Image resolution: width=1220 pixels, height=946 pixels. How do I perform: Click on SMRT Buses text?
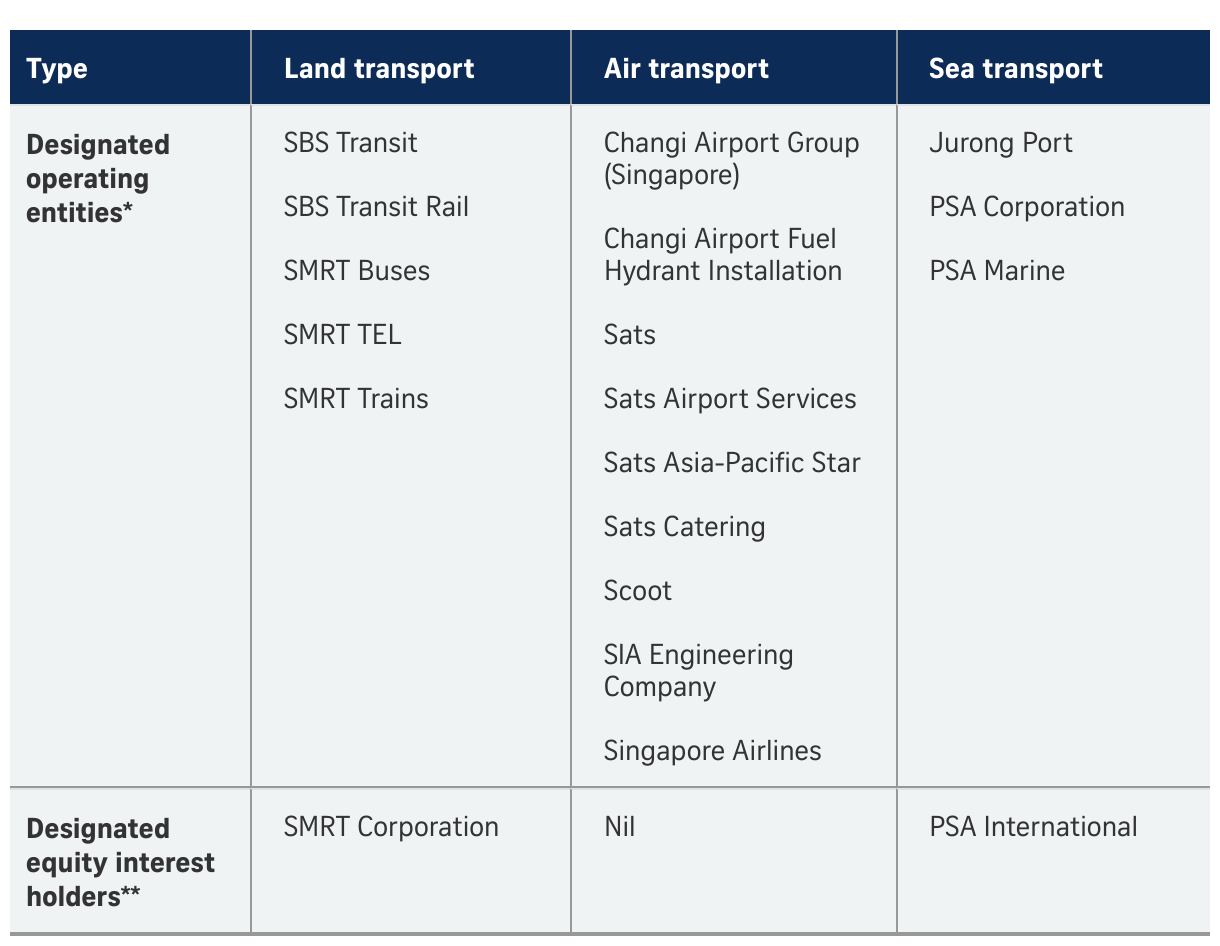[x=357, y=271]
